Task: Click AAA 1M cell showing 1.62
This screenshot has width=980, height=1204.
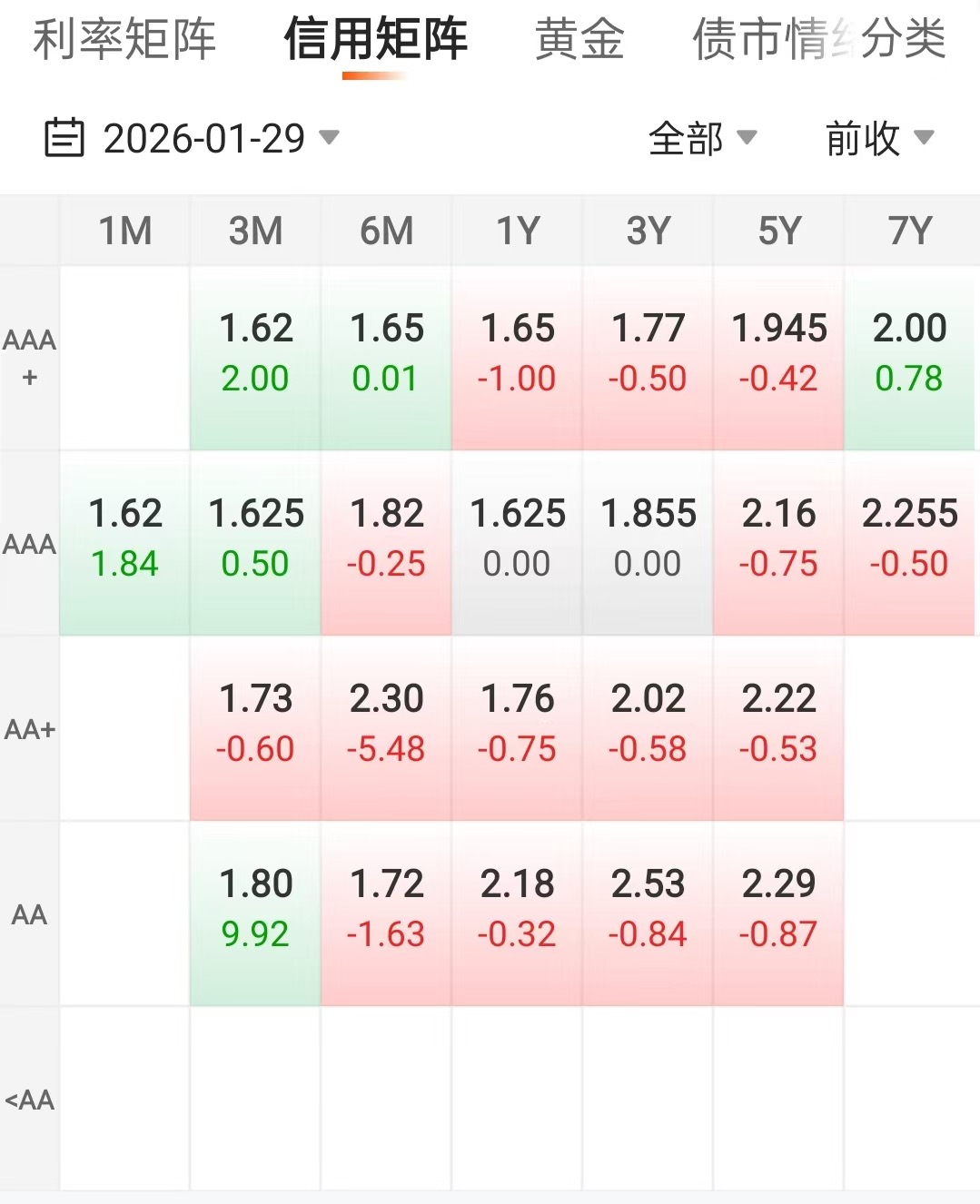Action: tap(125, 538)
